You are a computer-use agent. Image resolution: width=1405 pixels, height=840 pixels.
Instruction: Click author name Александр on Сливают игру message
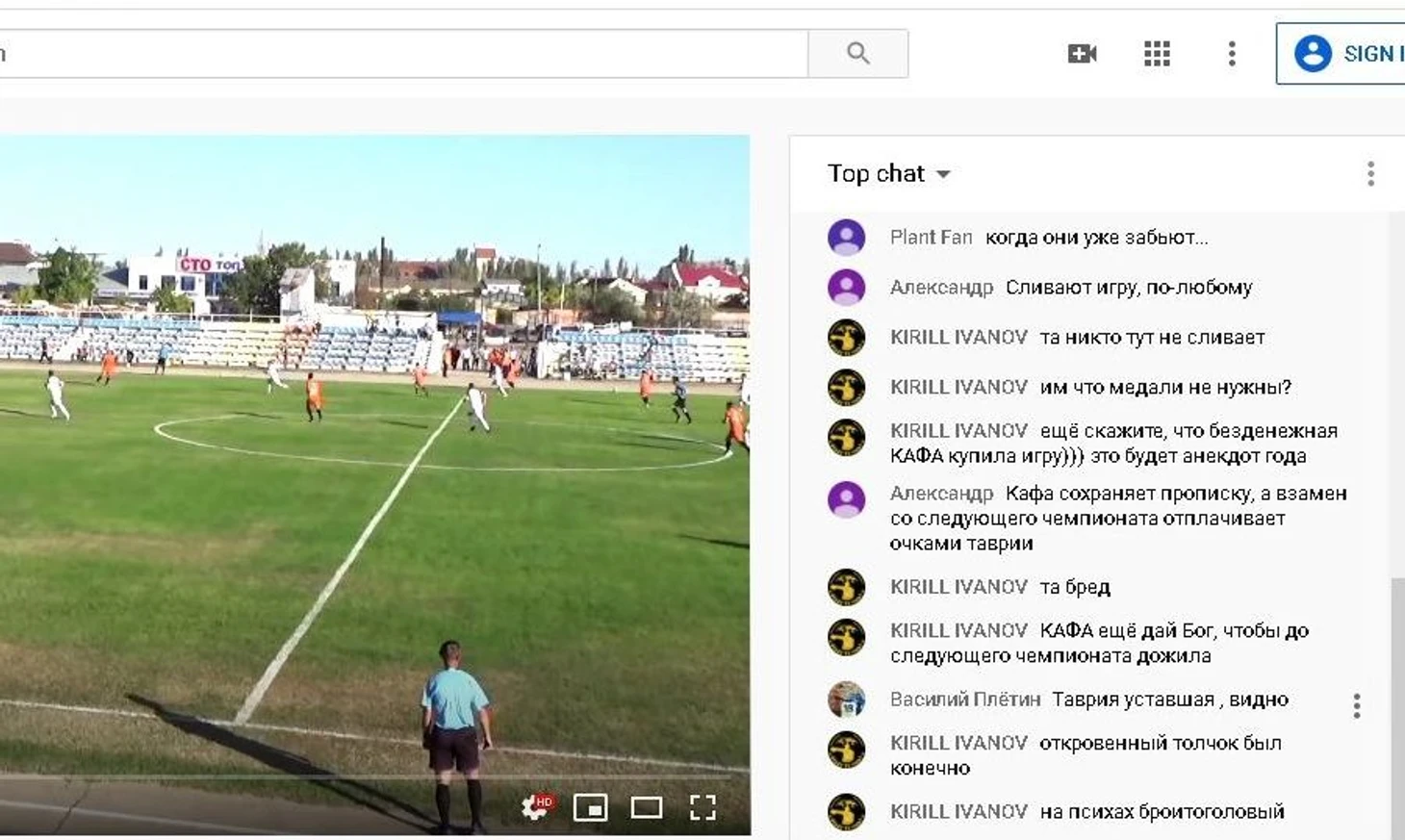941,288
